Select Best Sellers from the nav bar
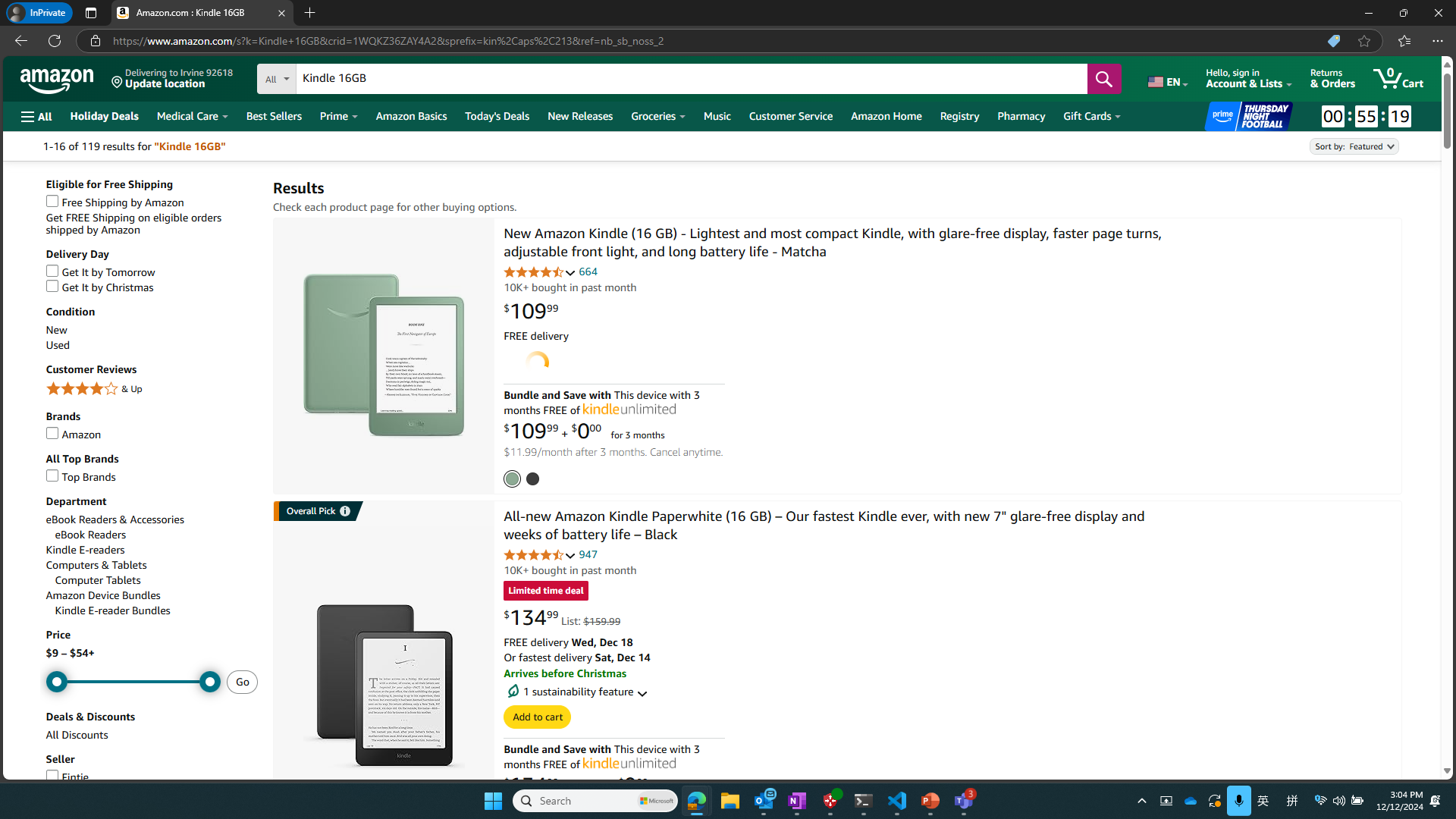 click(x=274, y=116)
